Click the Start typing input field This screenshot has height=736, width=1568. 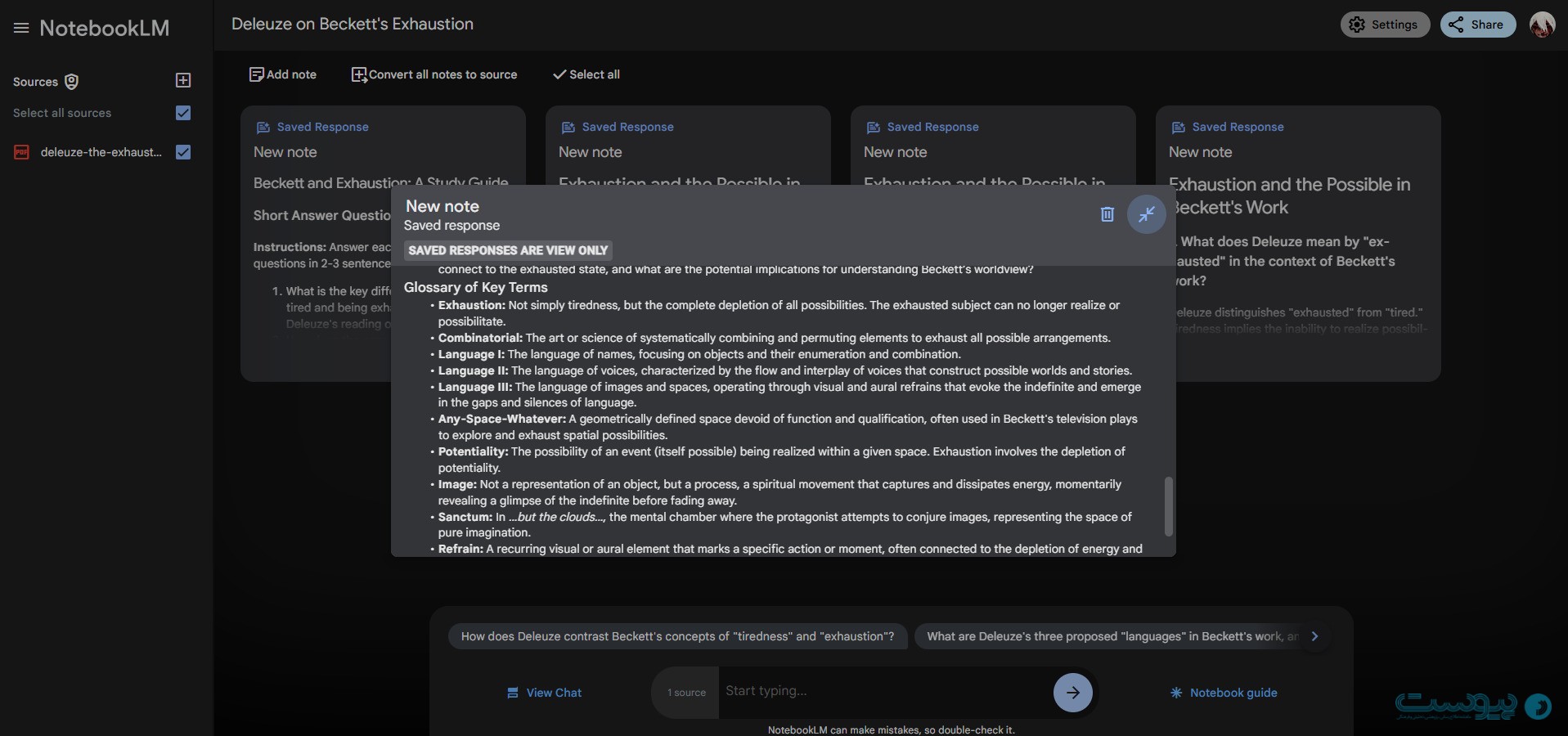point(885,692)
